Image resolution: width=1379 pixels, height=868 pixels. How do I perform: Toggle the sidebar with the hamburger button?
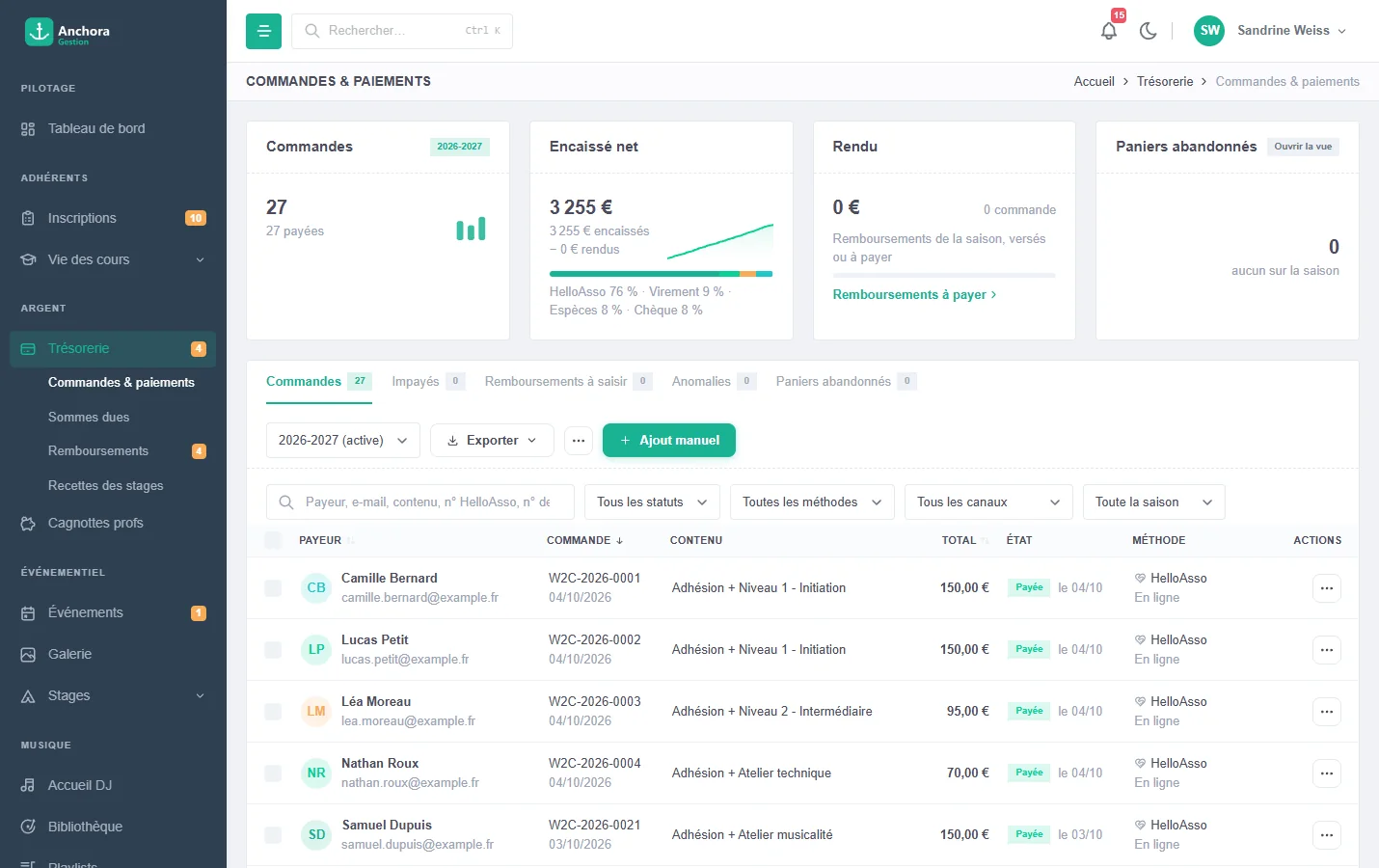point(263,31)
